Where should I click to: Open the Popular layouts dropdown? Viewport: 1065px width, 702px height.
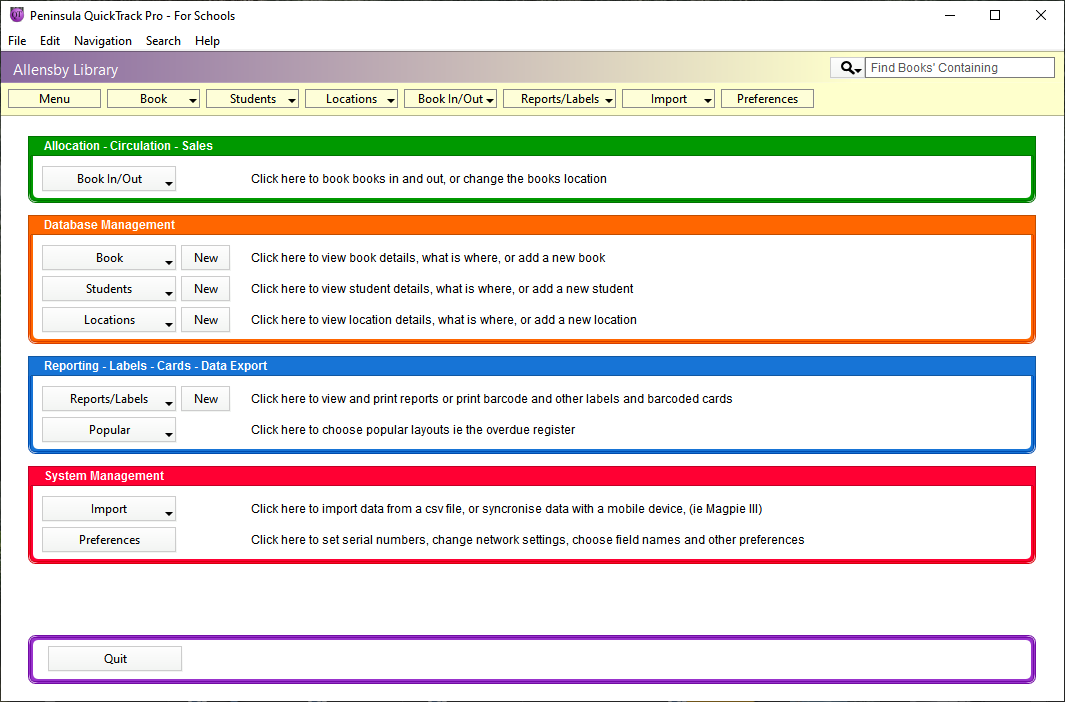pos(109,430)
